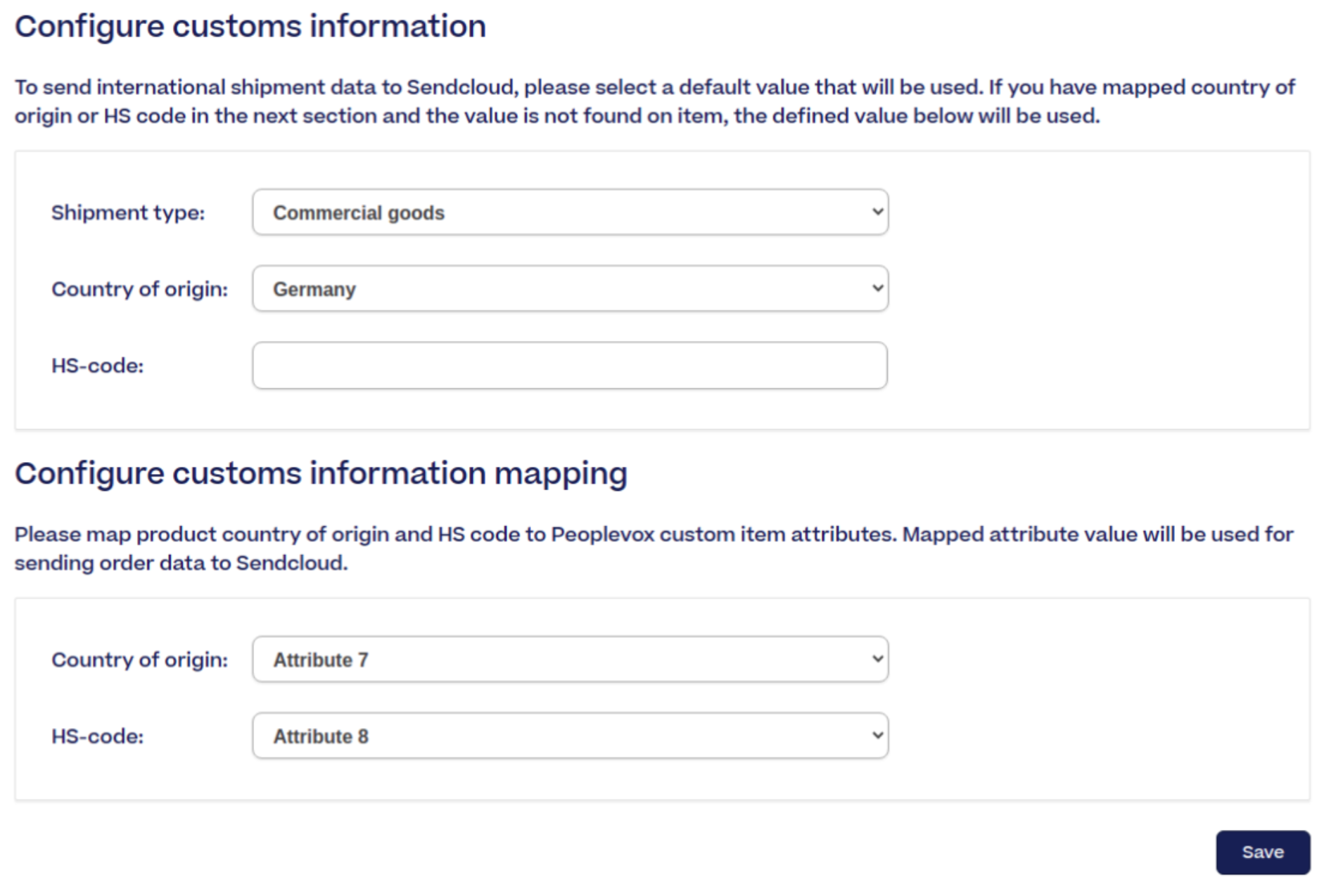Click the paragraph starting 'To send international shipment data'
This screenshot has width=1324, height=896.
tap(654, 101)
